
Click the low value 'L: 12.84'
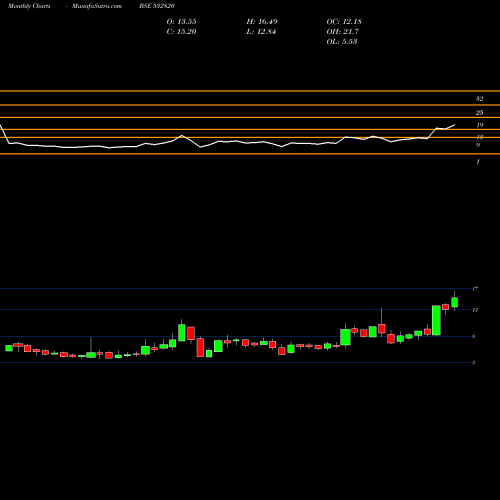pyautogui.click(x=261, y=32)
